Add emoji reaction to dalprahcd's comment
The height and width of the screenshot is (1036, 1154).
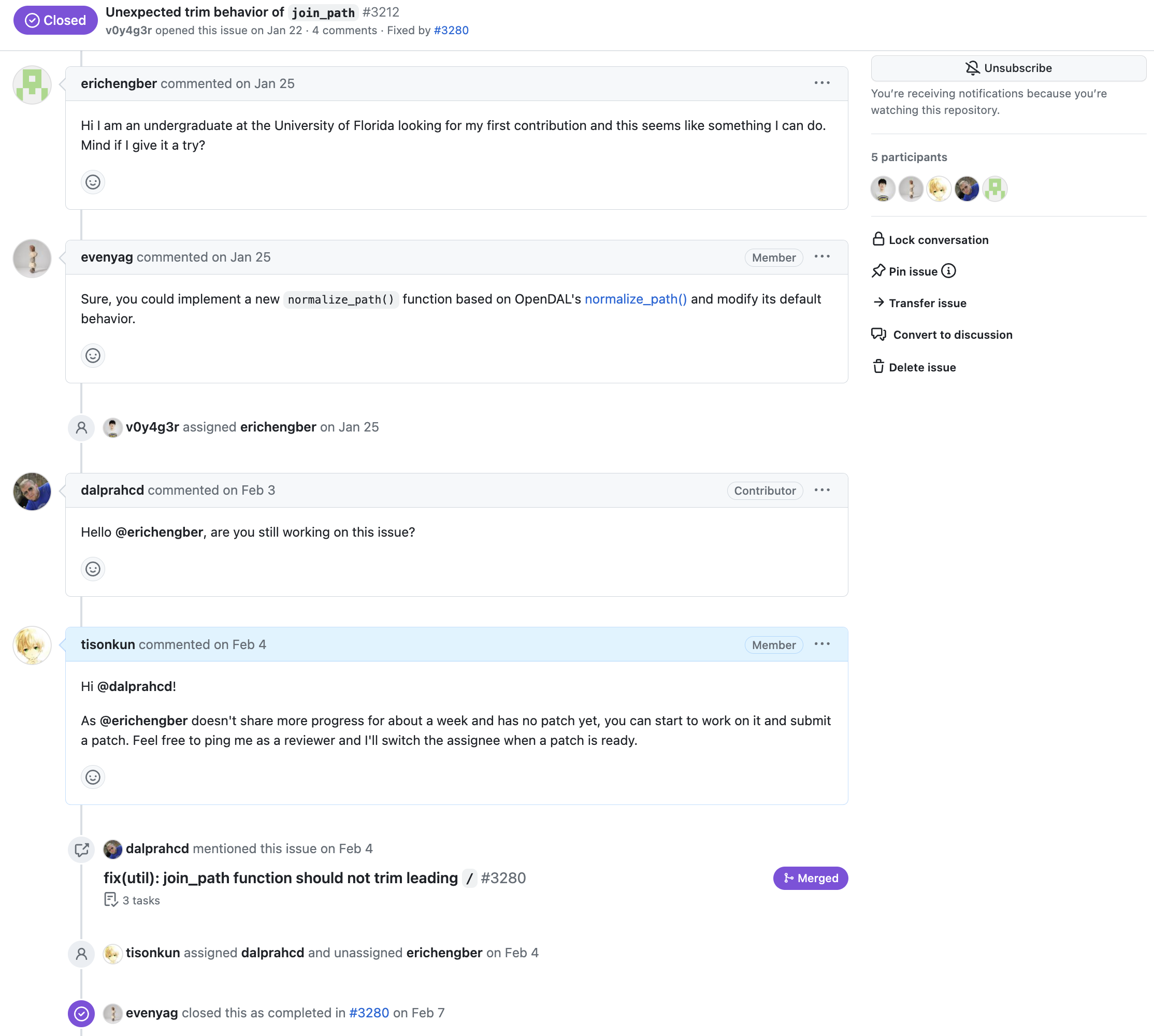93,569
